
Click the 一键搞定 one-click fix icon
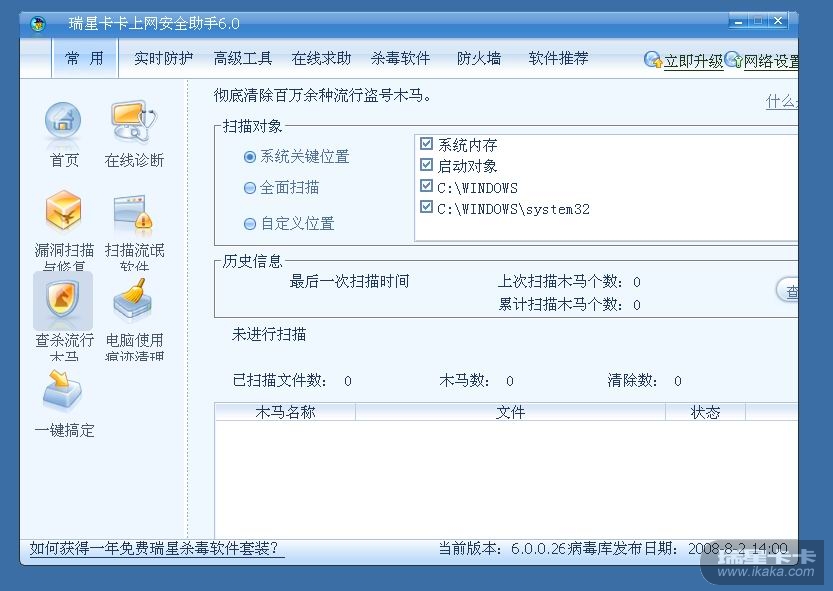point(63,391)
